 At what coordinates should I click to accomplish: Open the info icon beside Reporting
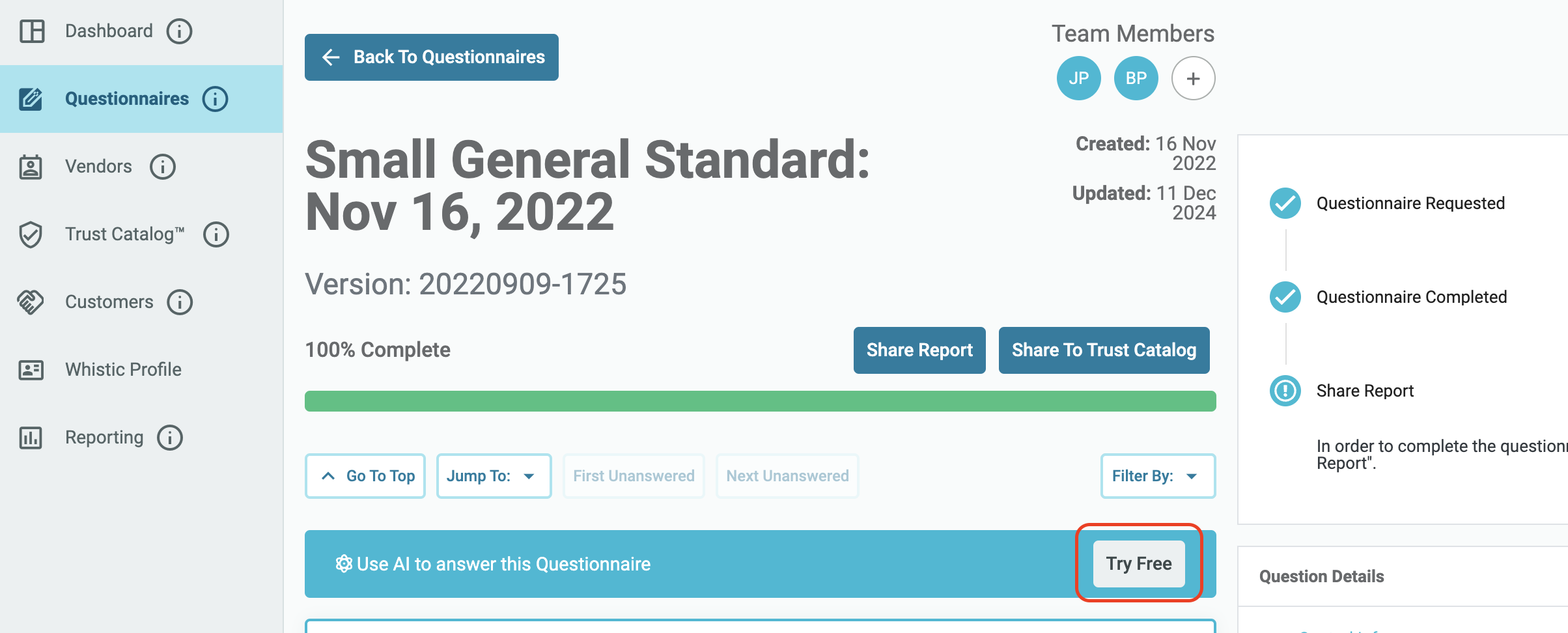(170, 438)
